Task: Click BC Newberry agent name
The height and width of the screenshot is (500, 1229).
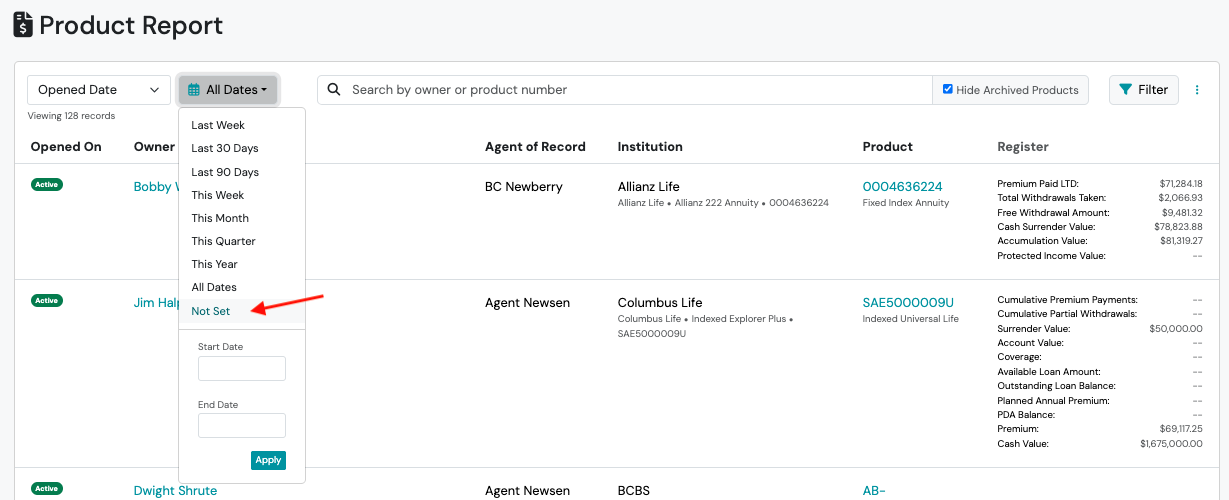Action: [524, 187]
